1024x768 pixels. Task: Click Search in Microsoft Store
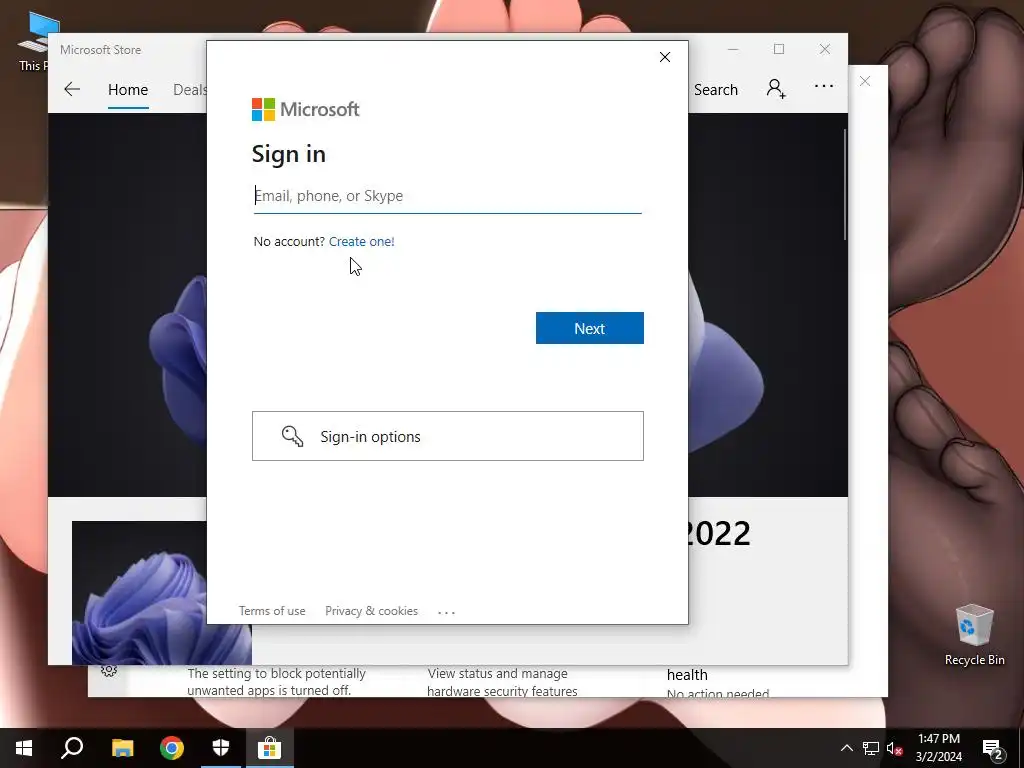(x=716, y=89)
